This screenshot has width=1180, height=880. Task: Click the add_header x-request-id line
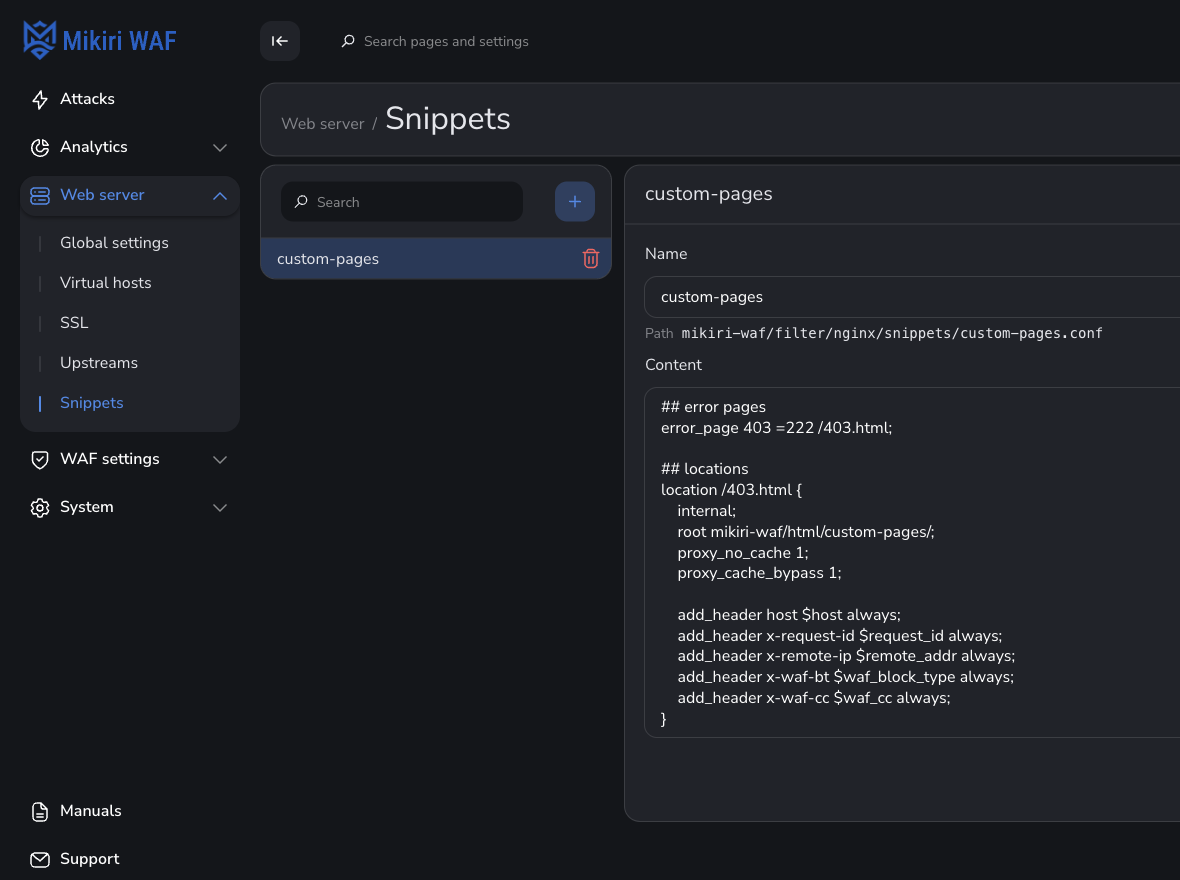coord(840,636)
